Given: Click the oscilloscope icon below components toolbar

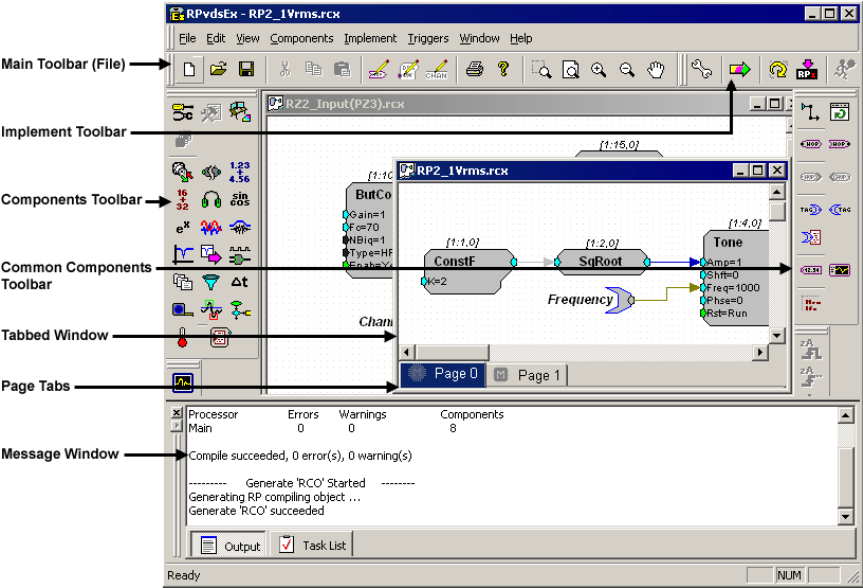Looking at the screenshot, I should (183, 382).
